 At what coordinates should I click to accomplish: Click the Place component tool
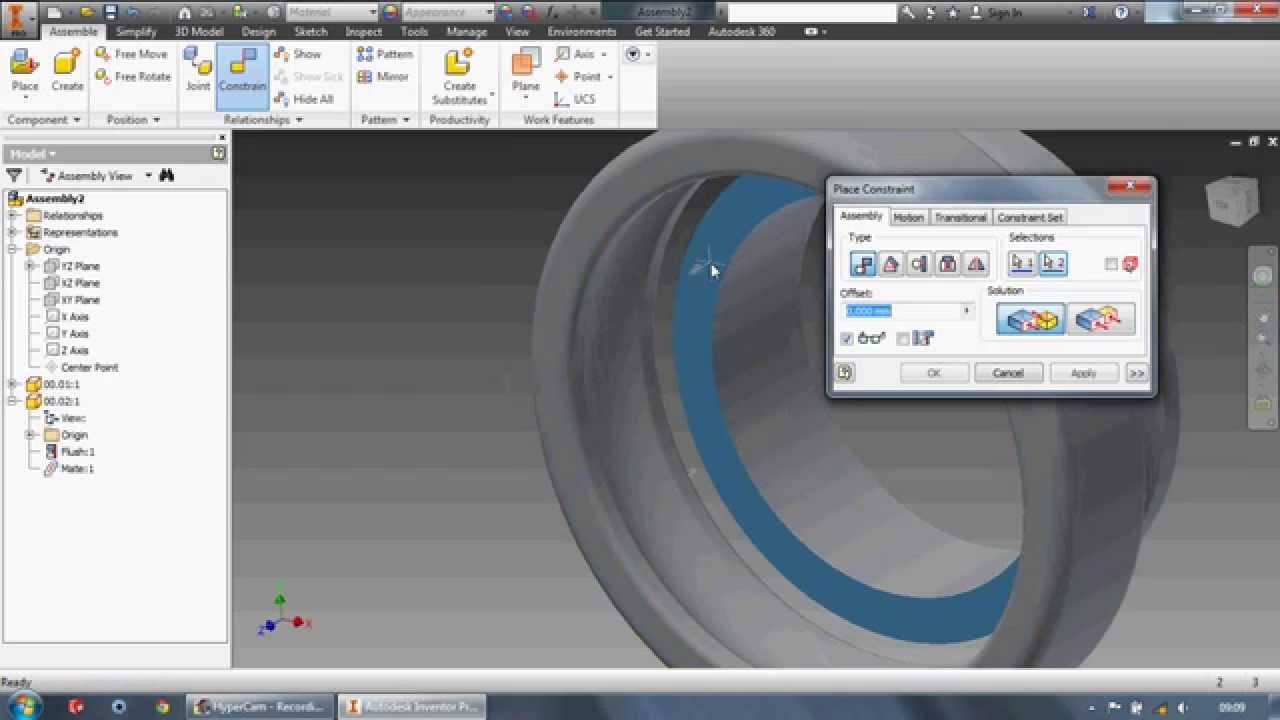coord(25,72)
